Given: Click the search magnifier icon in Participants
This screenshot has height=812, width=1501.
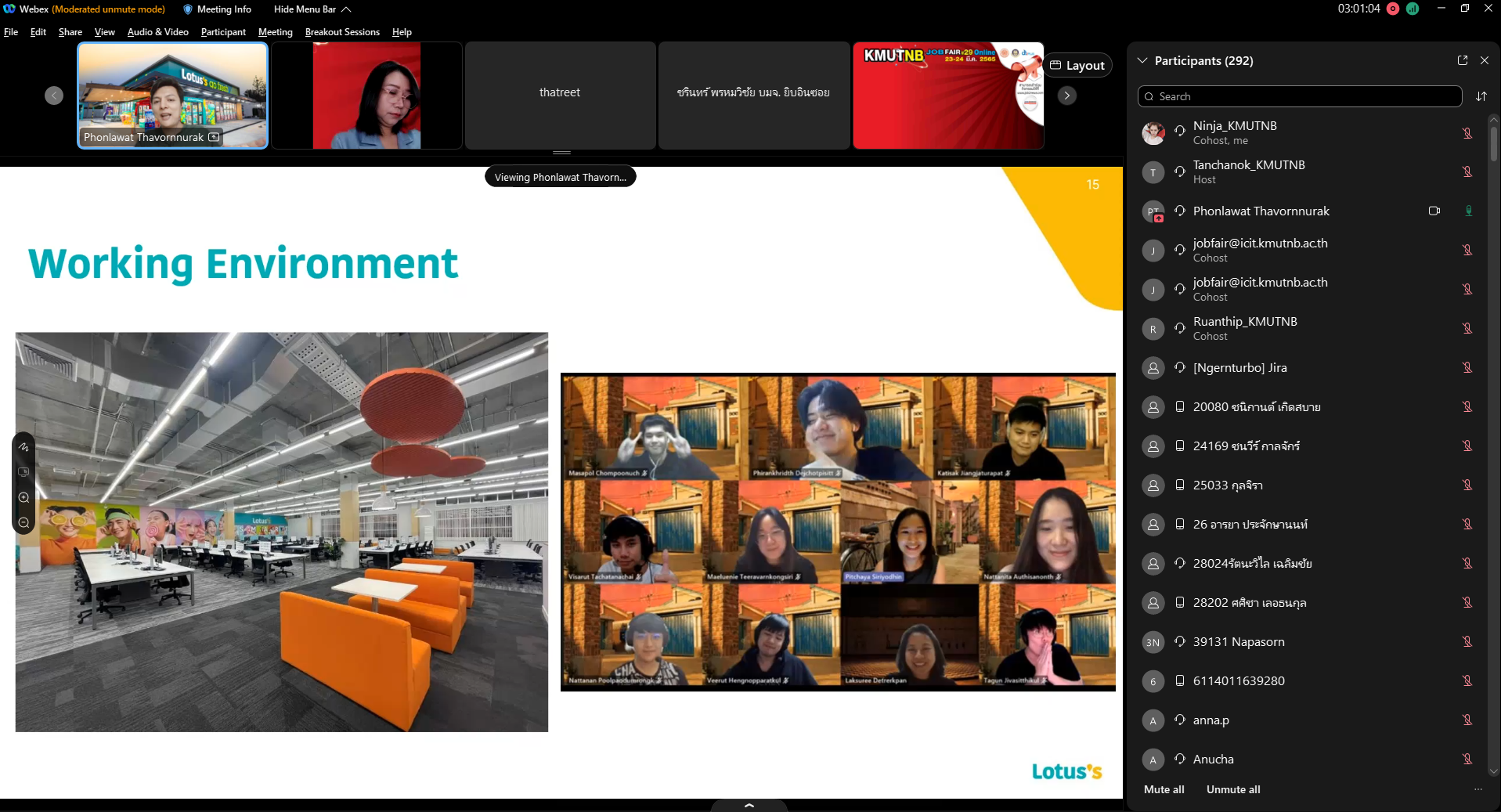Looking at the screenshot, I should 1149,96.
